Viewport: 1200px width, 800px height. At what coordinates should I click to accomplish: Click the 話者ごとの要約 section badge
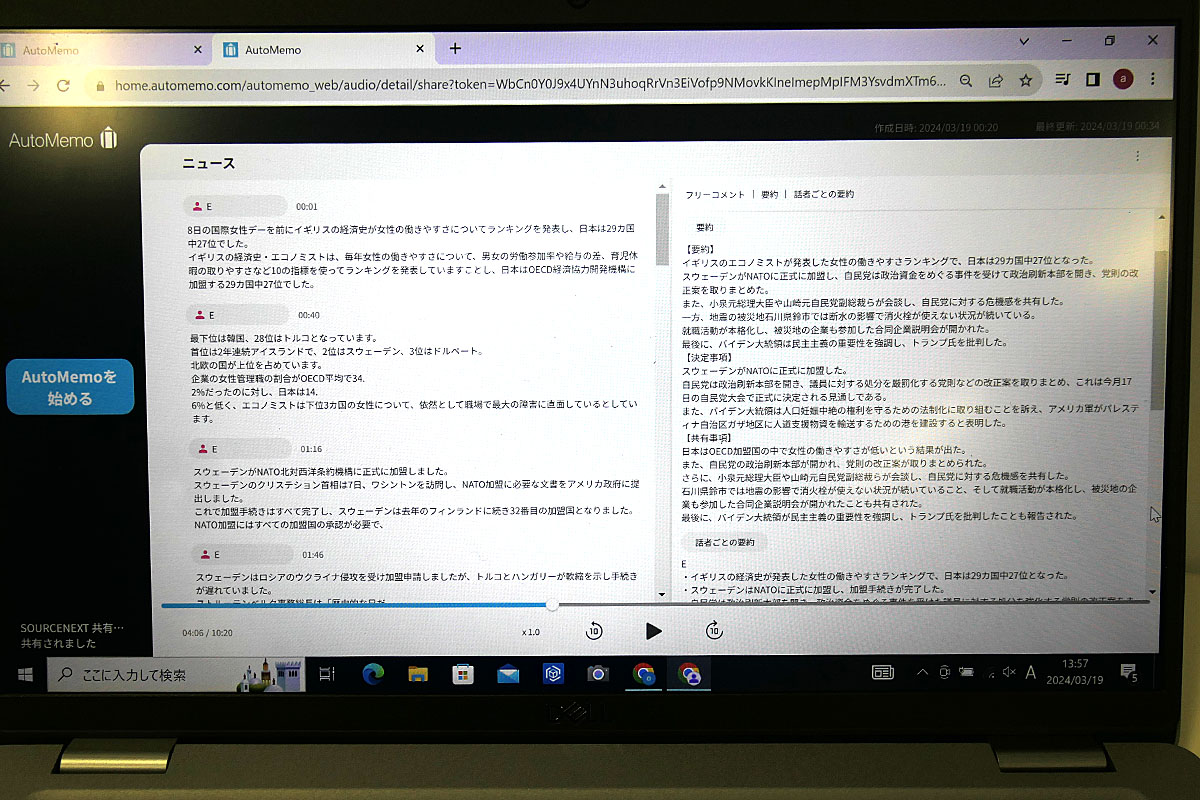727,543
